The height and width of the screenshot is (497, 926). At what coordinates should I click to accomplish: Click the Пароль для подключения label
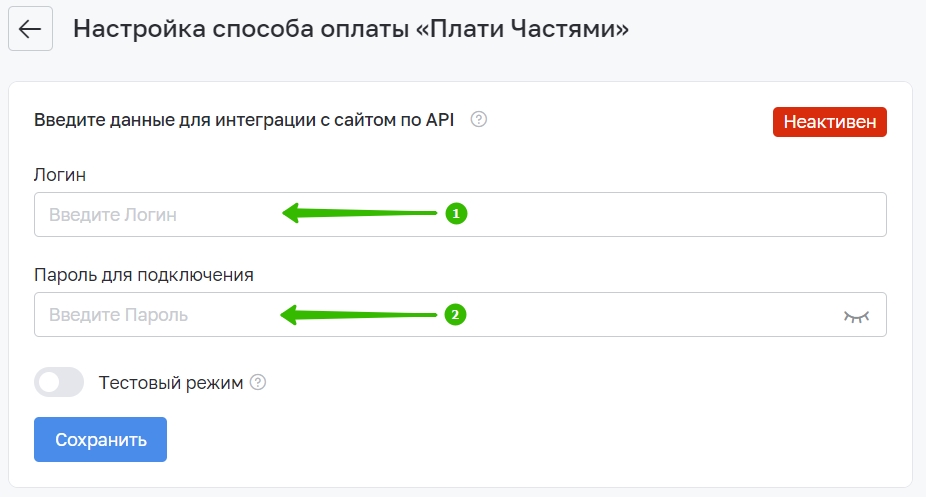click(x=144, y=274)
